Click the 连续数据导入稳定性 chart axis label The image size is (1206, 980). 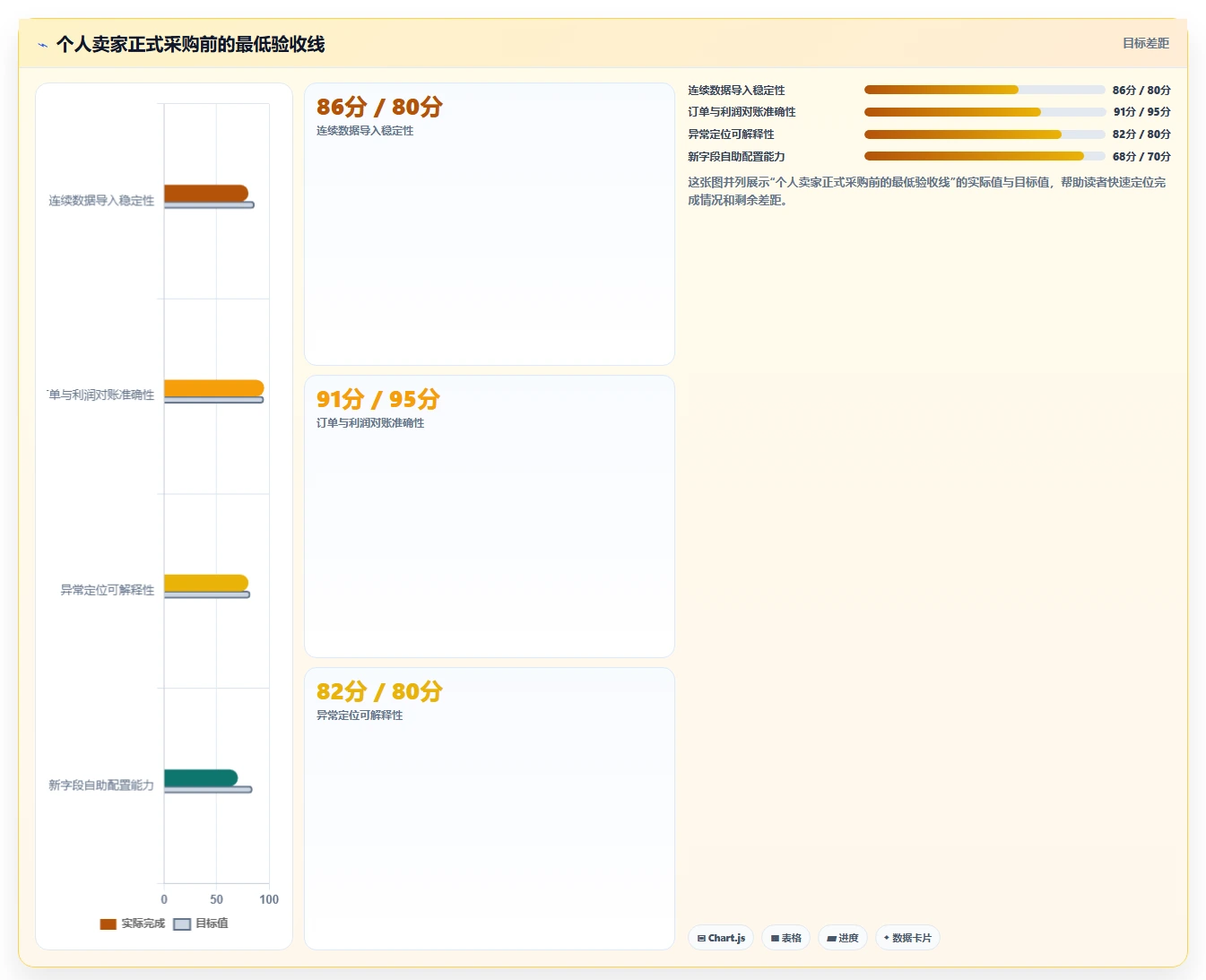click(101, 201)
